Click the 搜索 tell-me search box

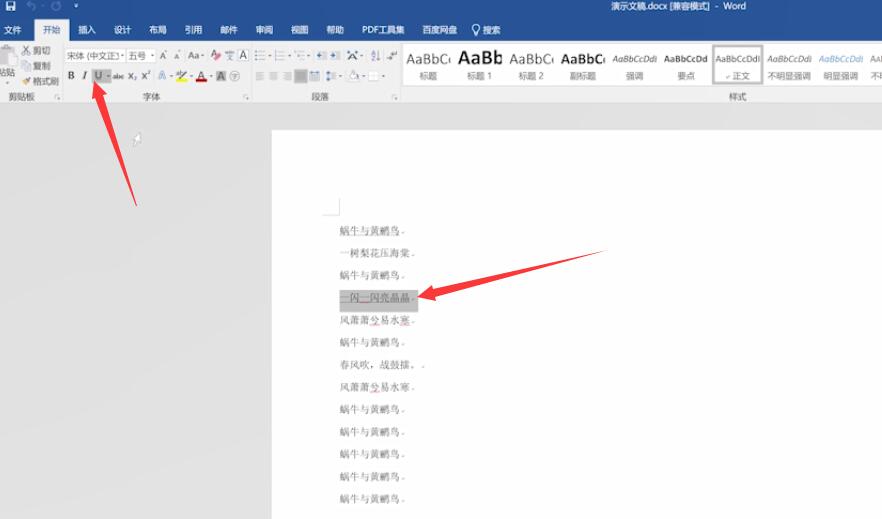(486, 30)
